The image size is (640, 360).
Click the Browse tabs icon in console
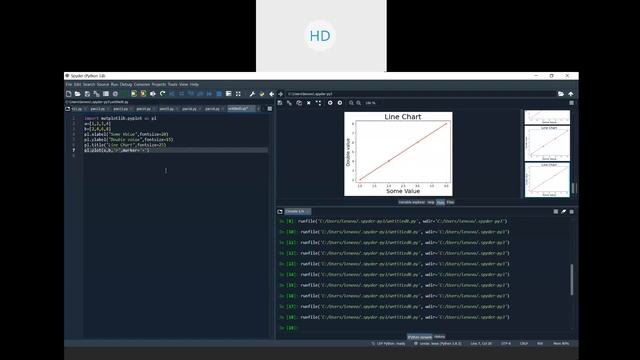pos(280,212)
